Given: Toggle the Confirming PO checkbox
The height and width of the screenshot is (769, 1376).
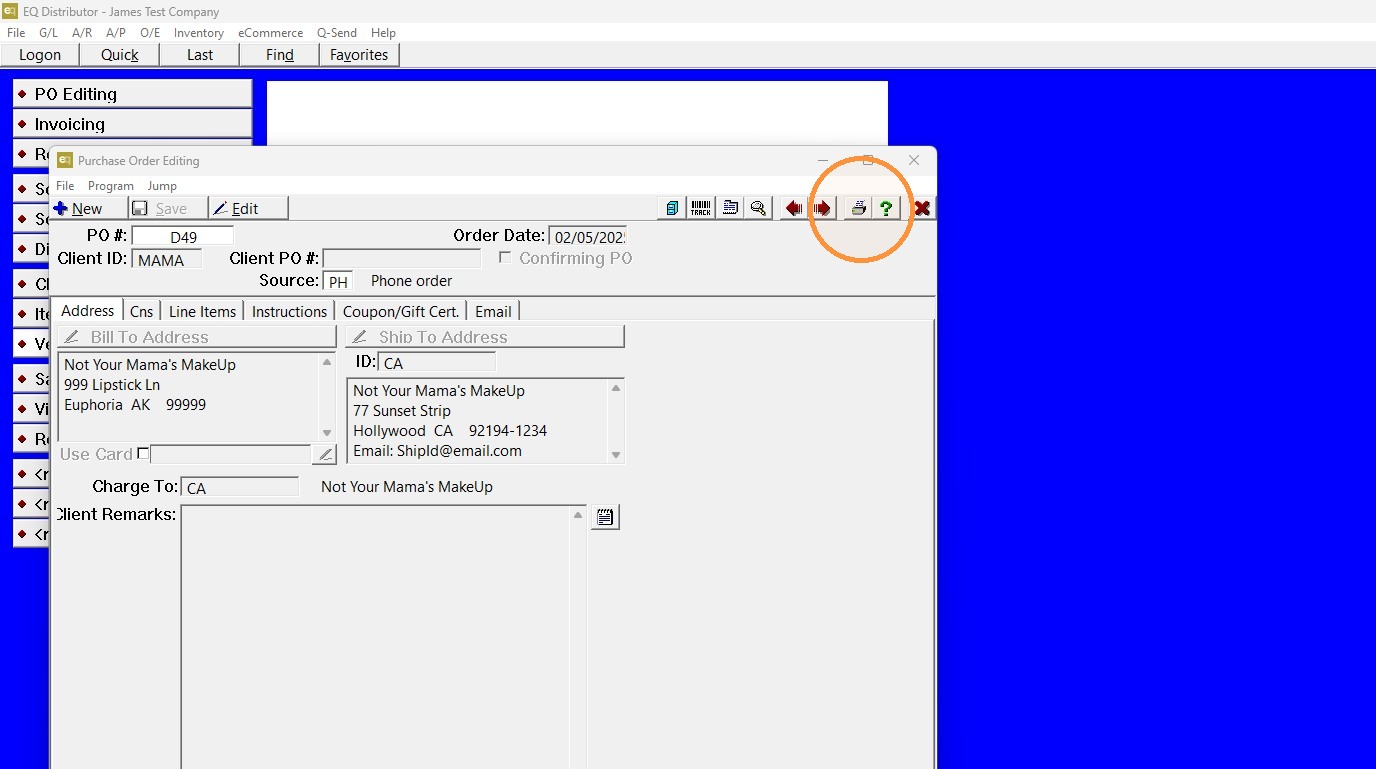Looking at the screenshot, I should [x=505, y=258].
